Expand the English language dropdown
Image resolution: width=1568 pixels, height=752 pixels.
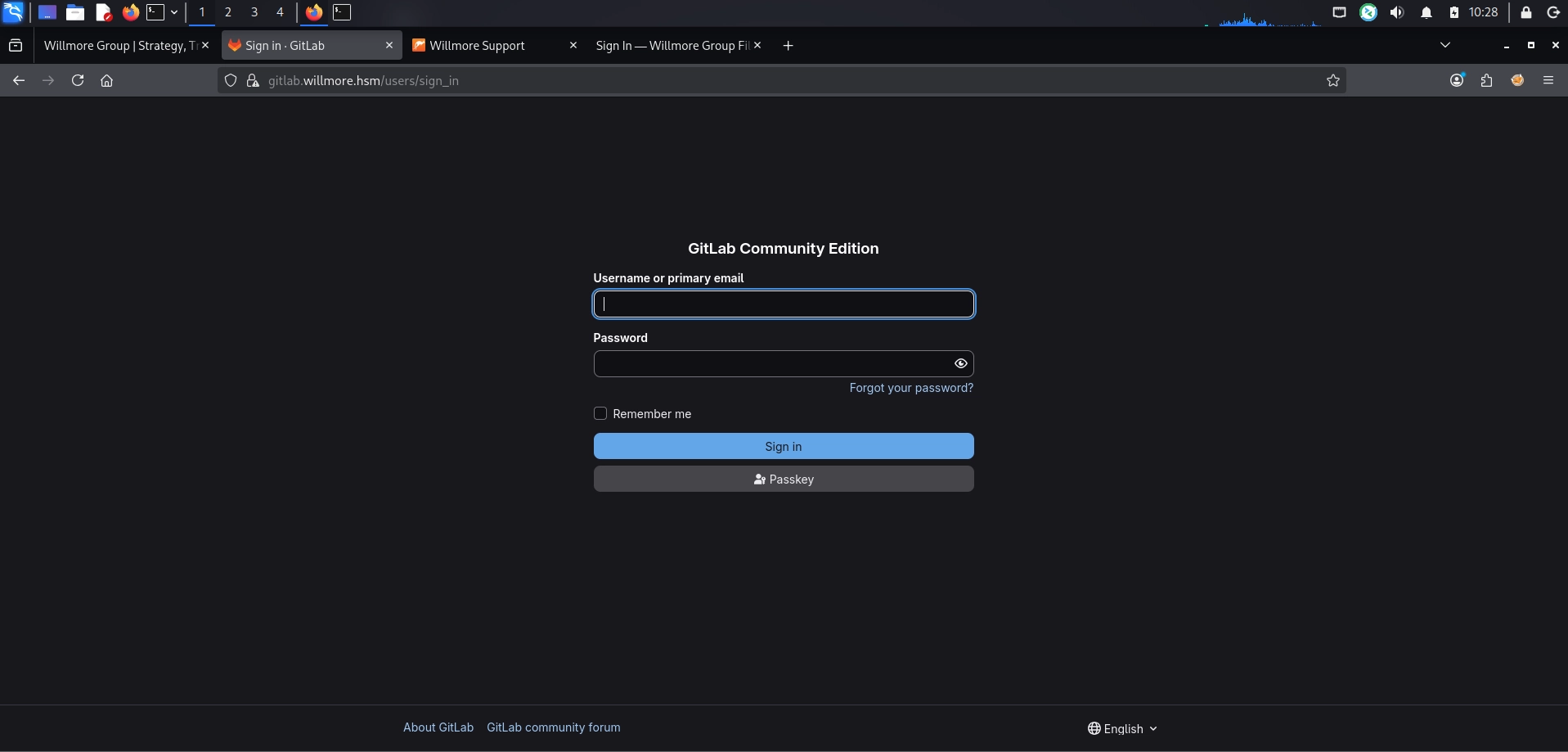(x=1122, y=728)
